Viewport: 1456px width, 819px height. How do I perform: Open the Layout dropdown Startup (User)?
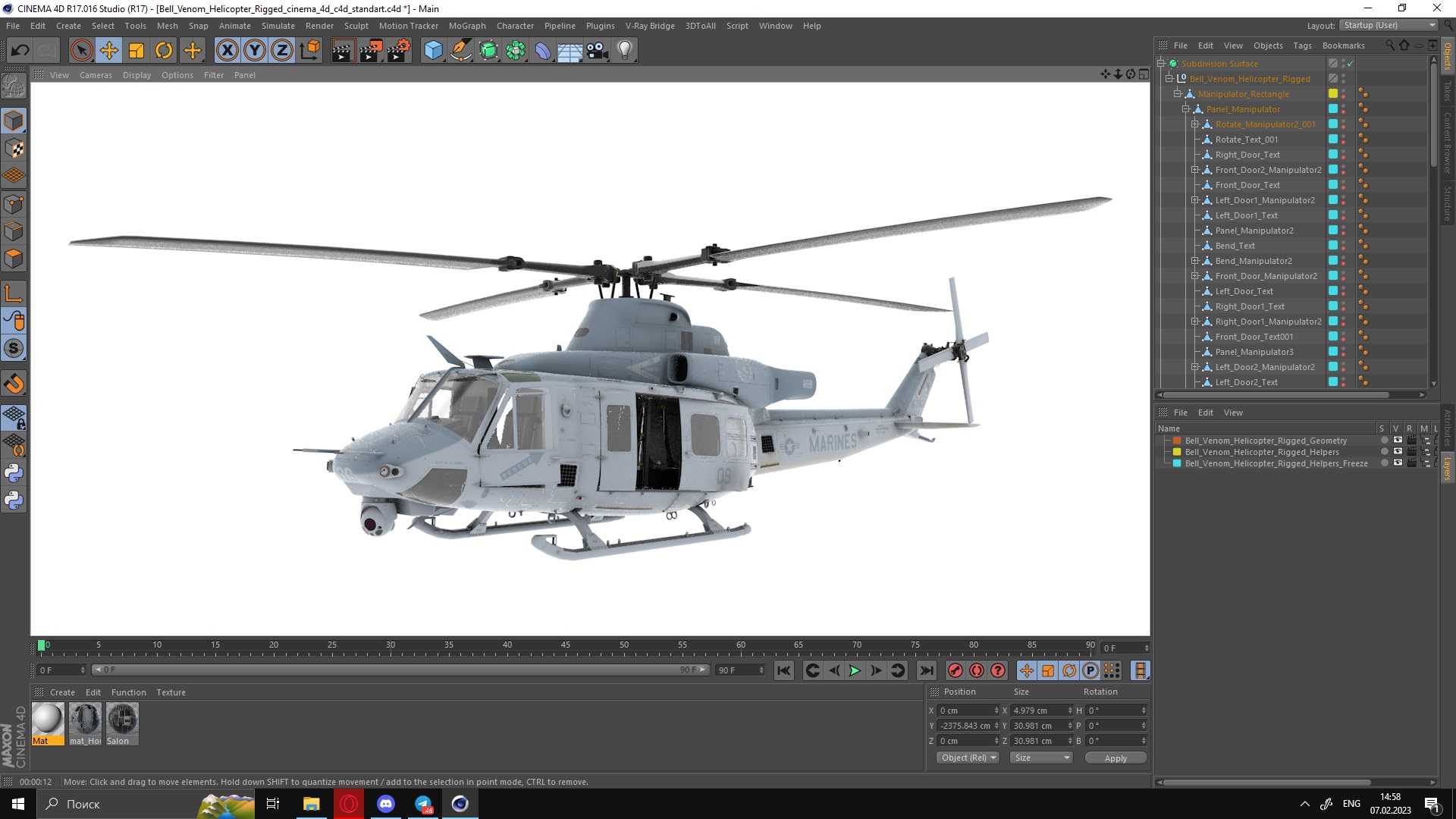(x=1389, y=25)
